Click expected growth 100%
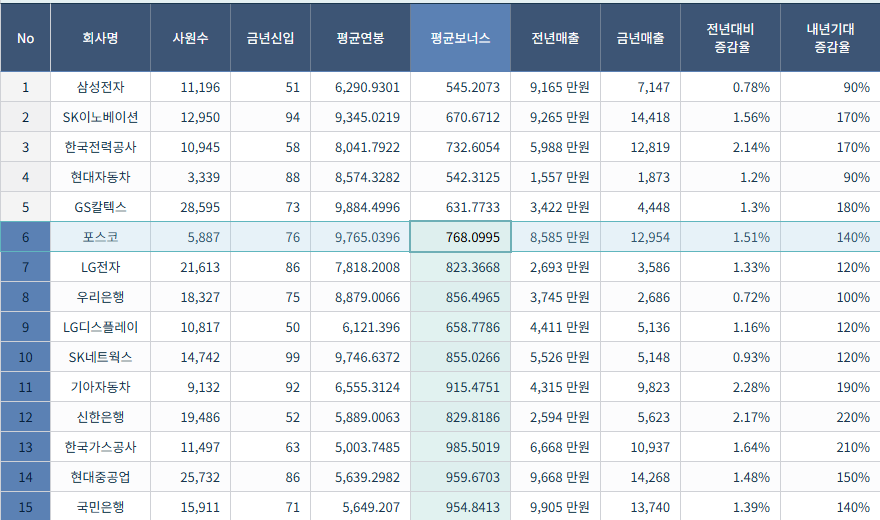 [x=830, y=297]
